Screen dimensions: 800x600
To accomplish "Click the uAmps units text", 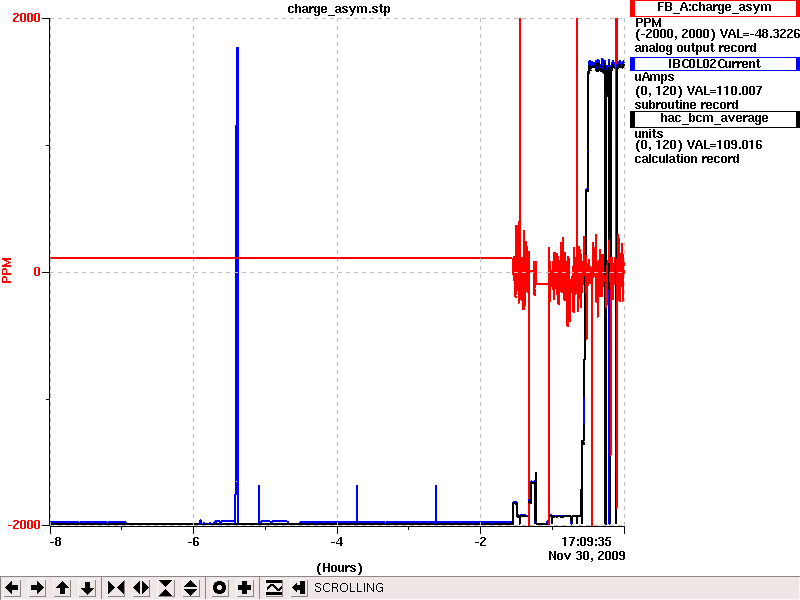I will coord(654,77).
